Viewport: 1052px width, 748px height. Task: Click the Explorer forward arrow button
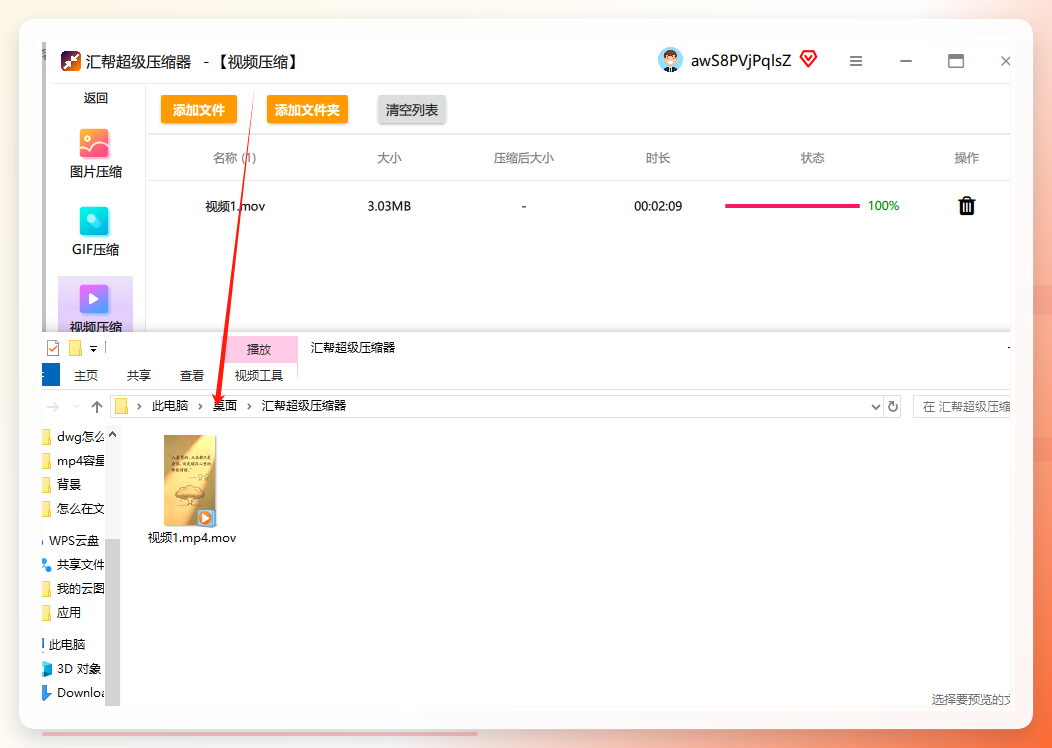point(53,407)
